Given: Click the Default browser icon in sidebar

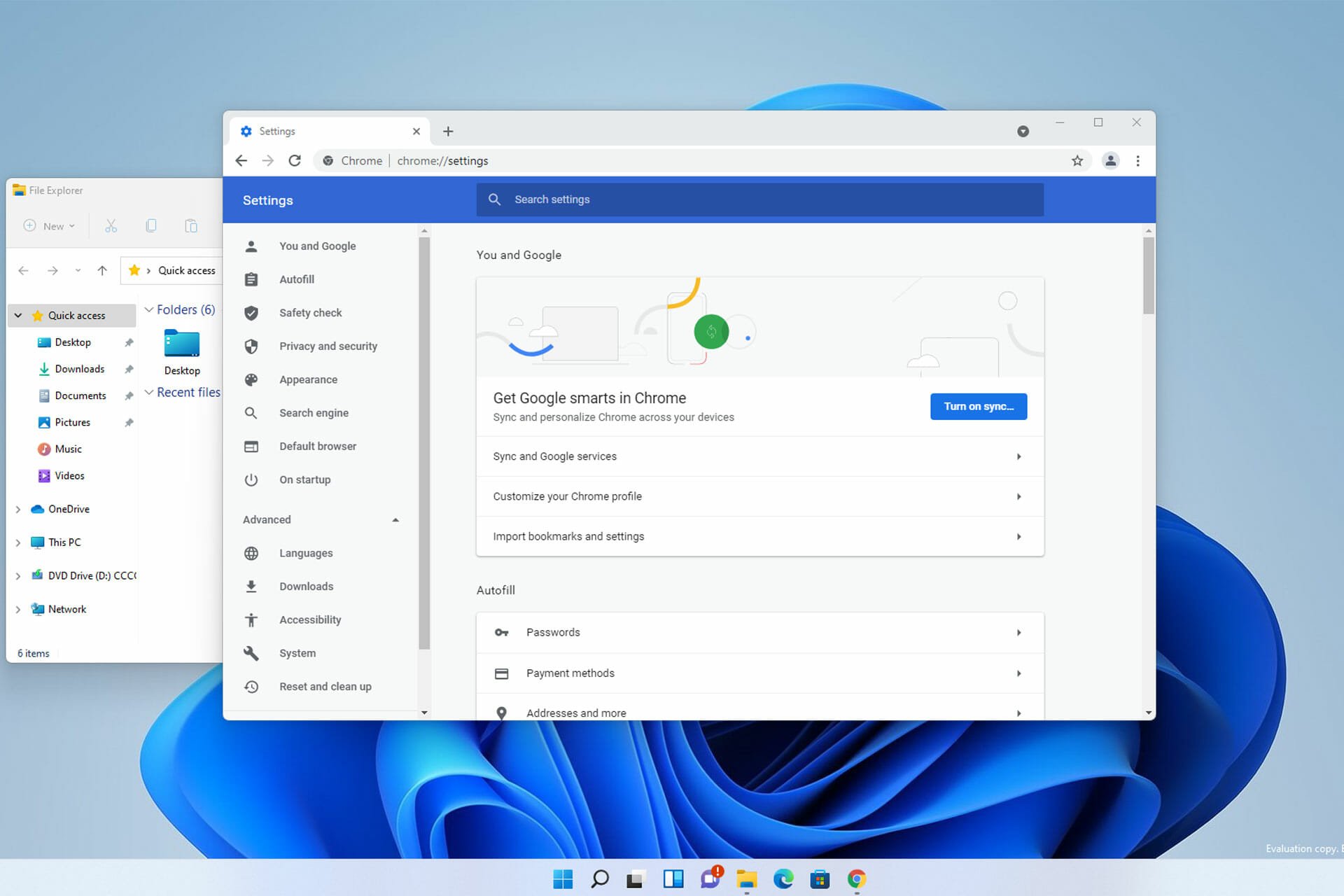Looking at the screenshot, I should click(251, 445).
